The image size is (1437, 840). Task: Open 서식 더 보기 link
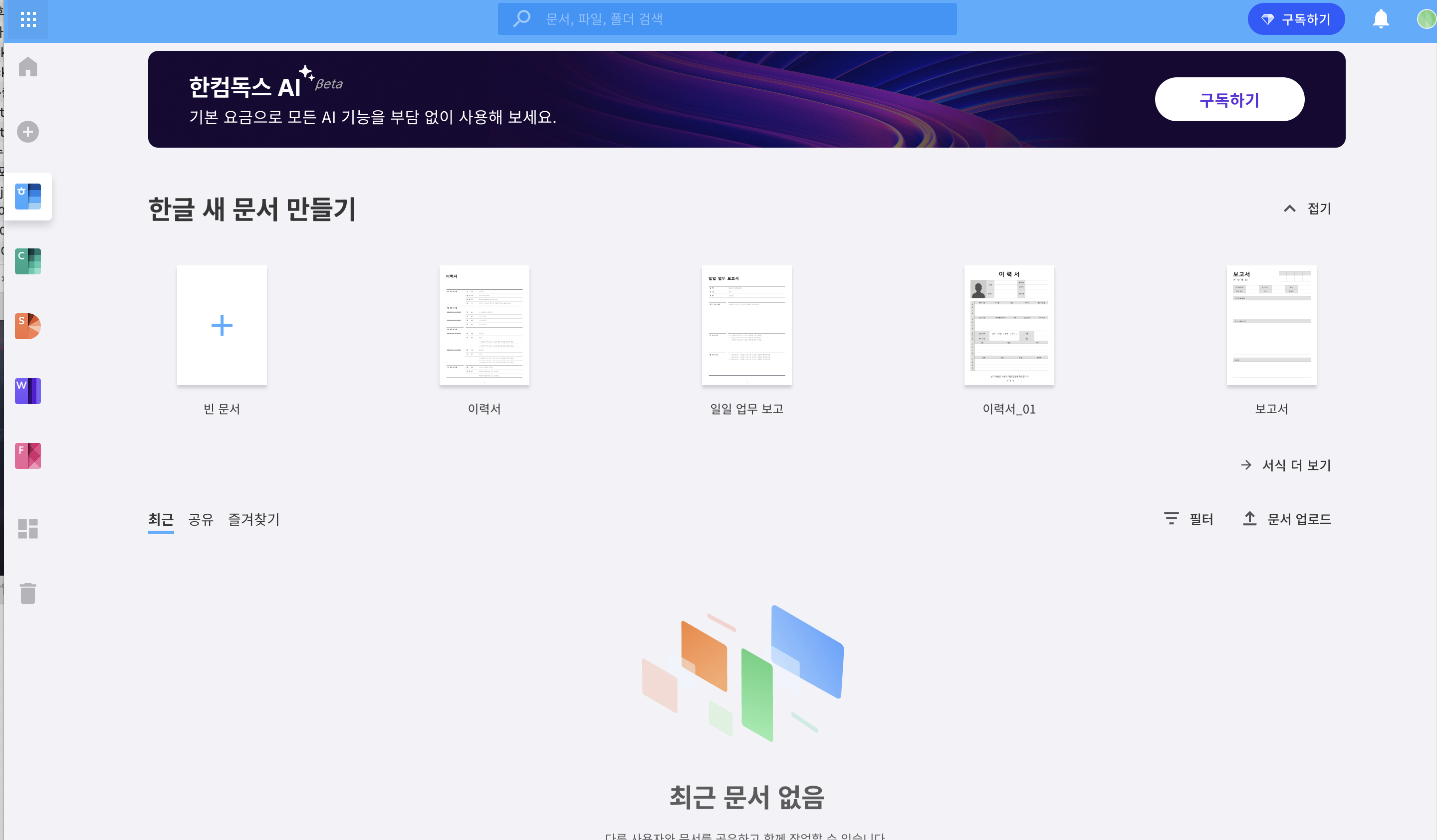click(1286, 465)
